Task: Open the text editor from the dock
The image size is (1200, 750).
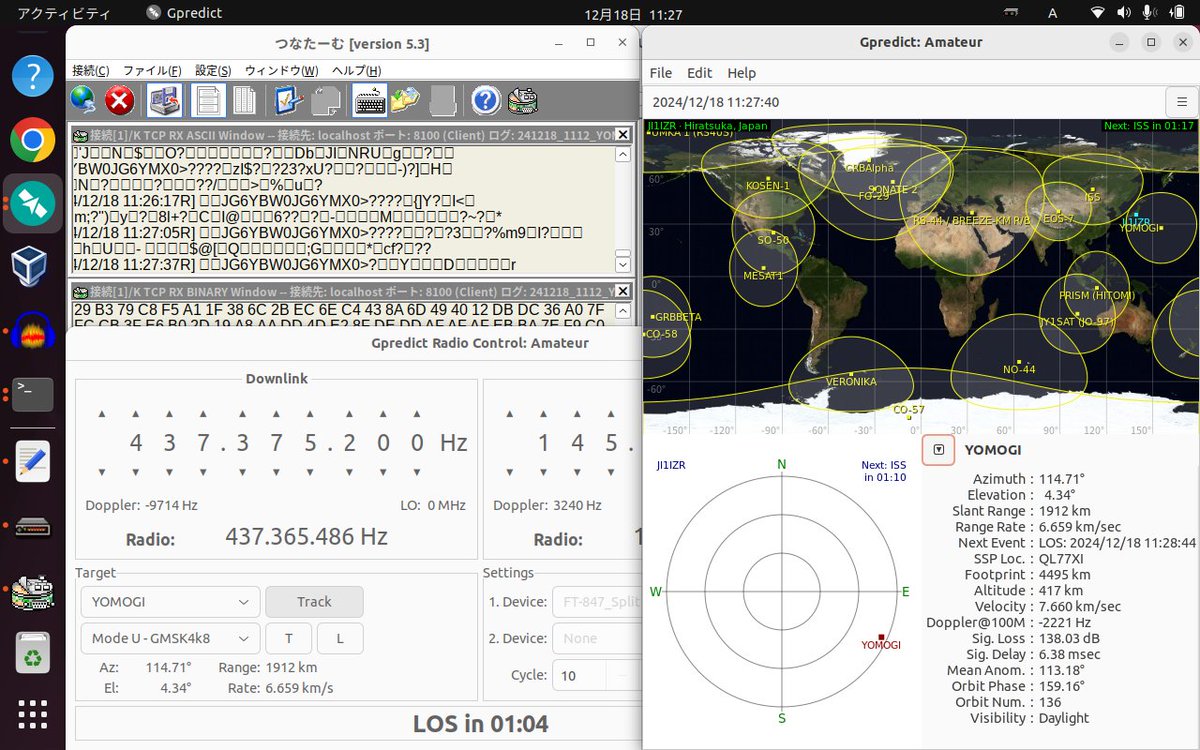Action: [x=33, y=461]
